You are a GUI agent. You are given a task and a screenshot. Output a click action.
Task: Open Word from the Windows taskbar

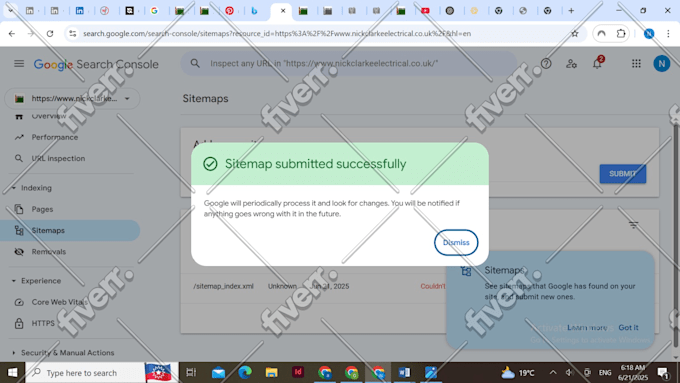404,373
